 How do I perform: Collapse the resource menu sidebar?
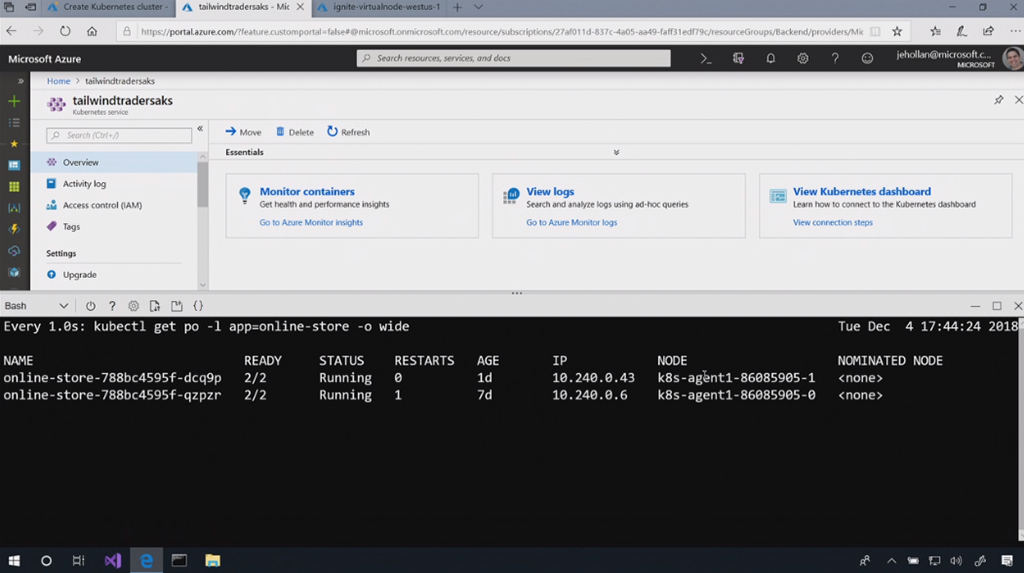click(200, 129)
